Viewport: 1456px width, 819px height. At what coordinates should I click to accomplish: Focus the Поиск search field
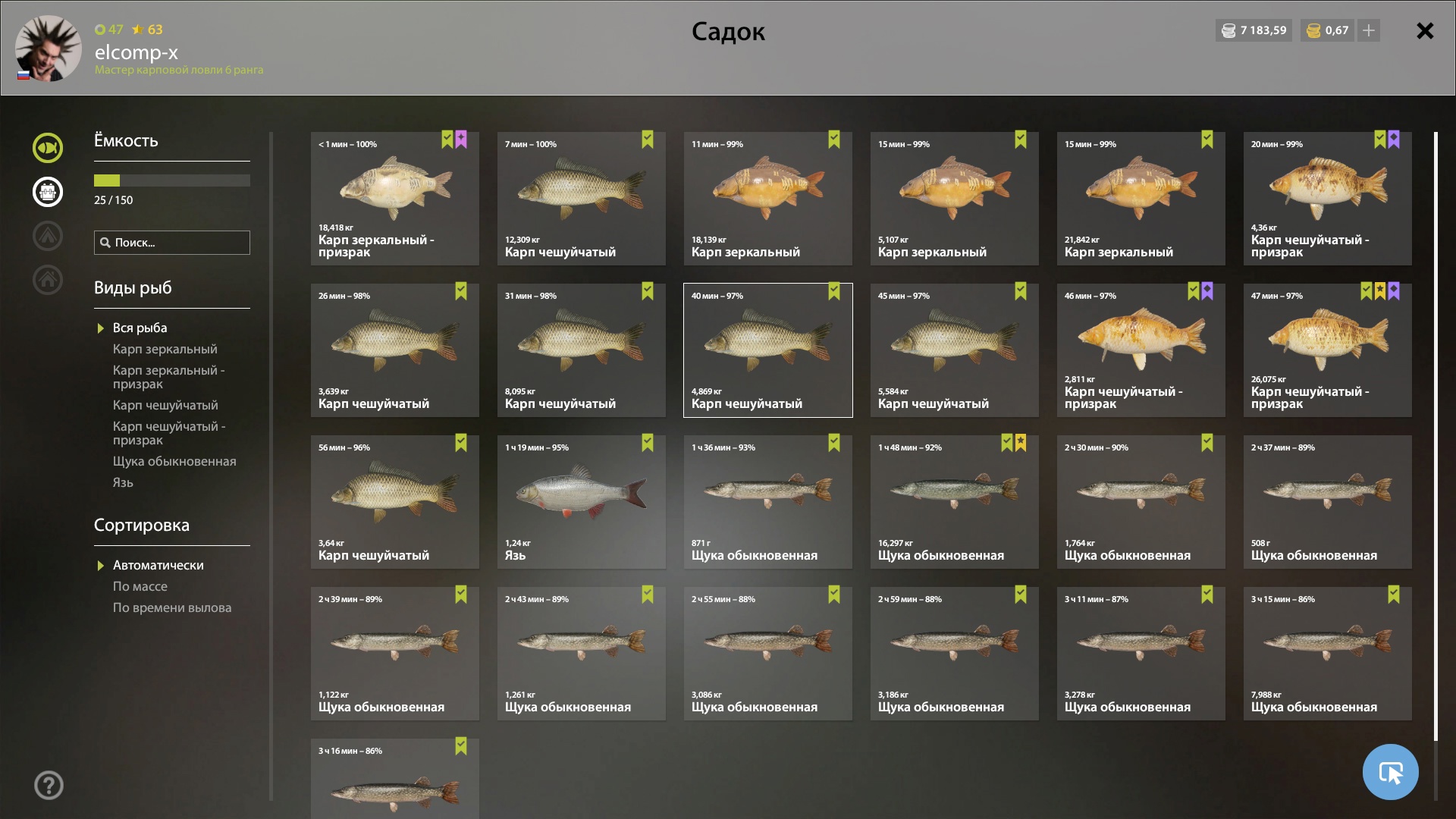[172, 243]
